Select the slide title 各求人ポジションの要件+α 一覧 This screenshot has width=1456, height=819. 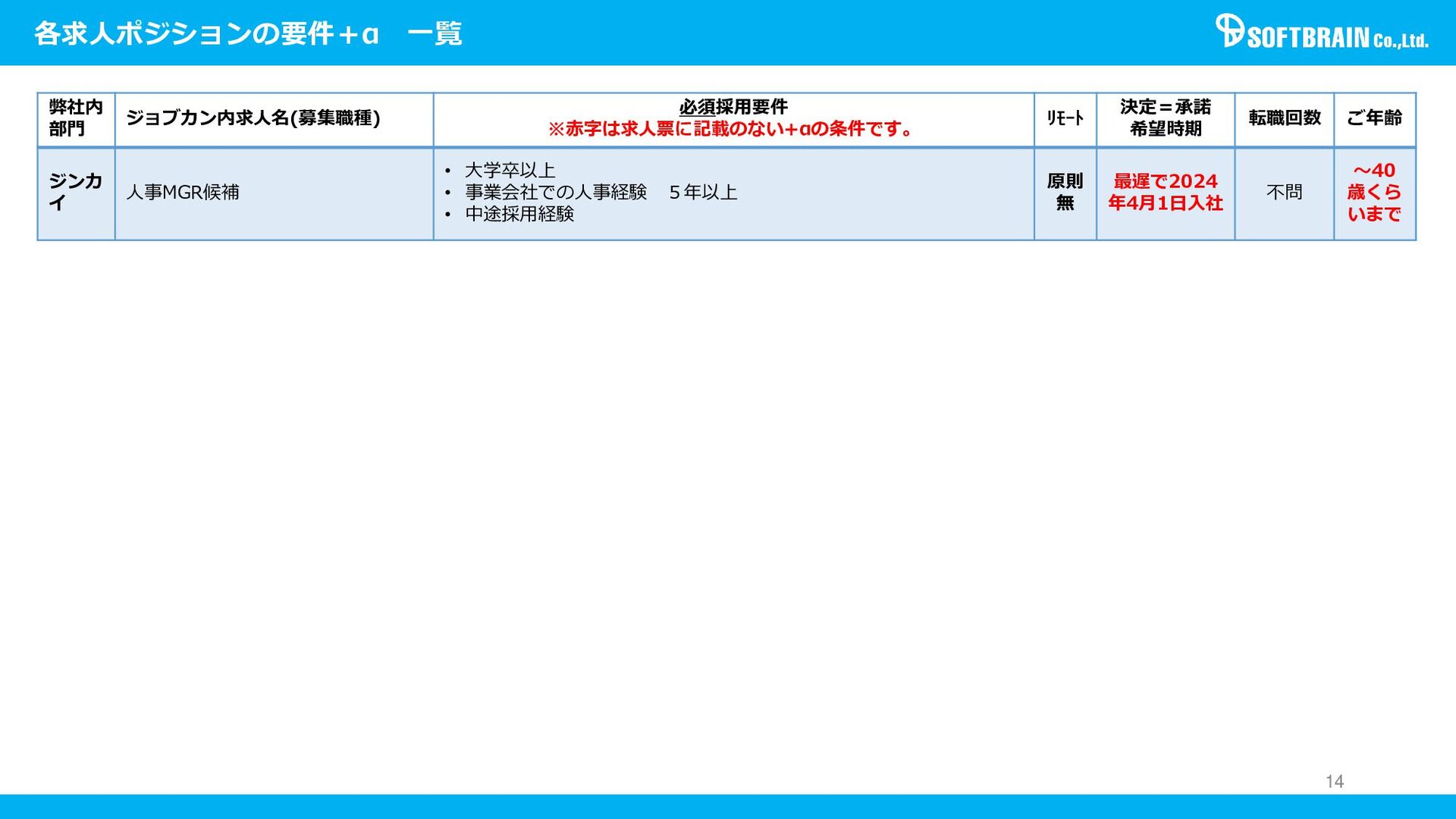(248, 33)
